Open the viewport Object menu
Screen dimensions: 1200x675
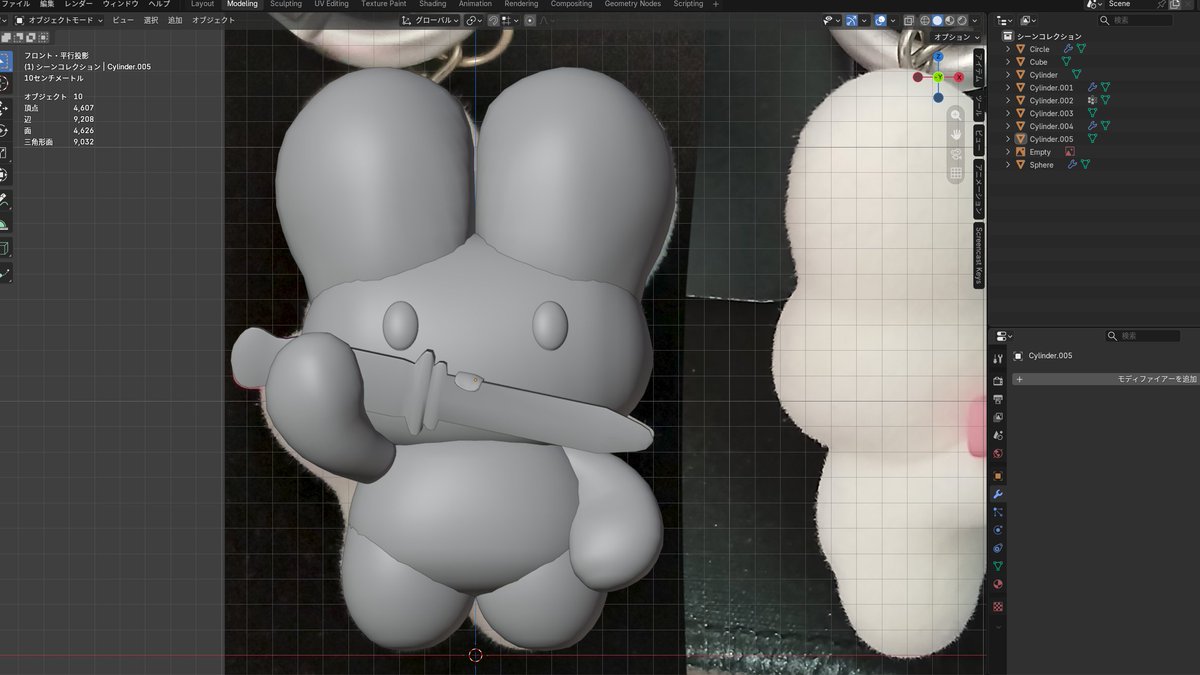213,20
